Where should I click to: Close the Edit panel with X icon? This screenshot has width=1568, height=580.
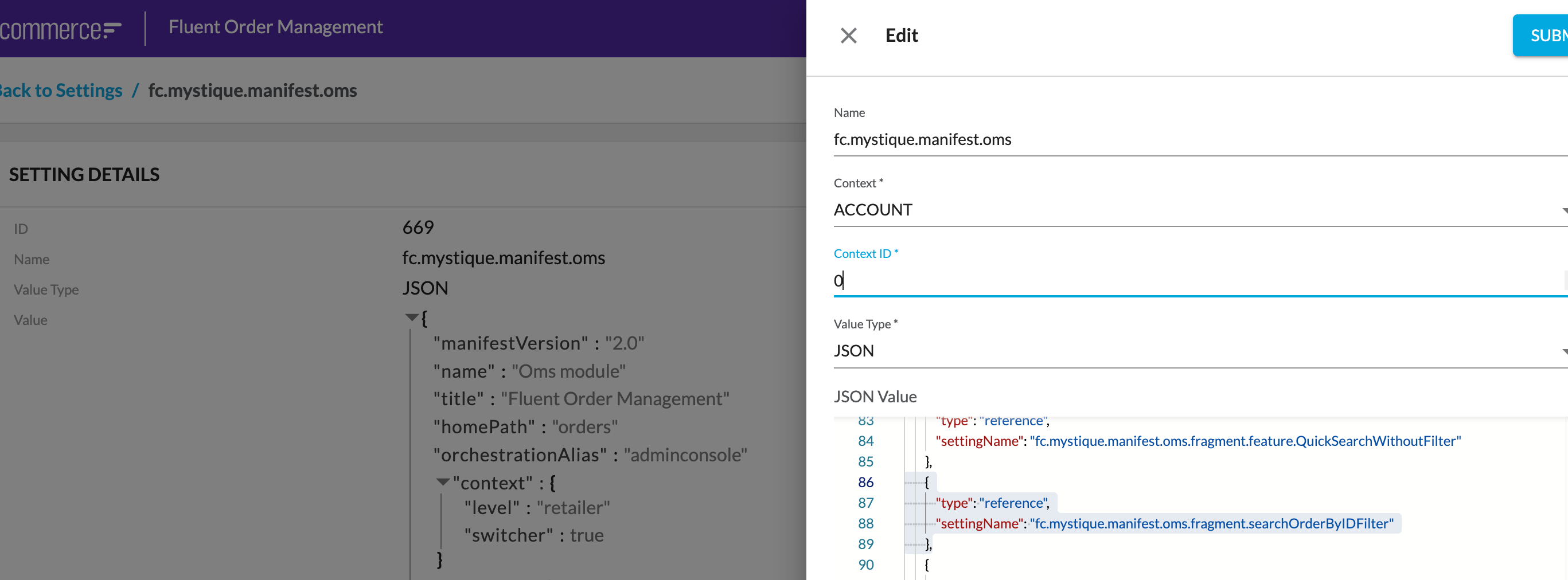(848, 36)
